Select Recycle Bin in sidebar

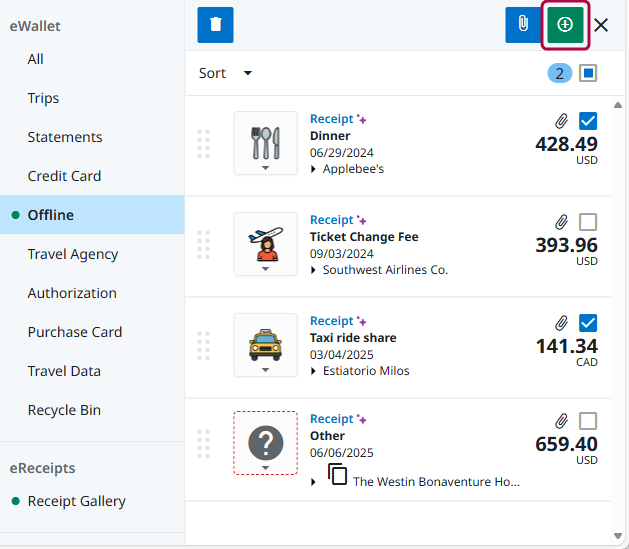(64, 410)
